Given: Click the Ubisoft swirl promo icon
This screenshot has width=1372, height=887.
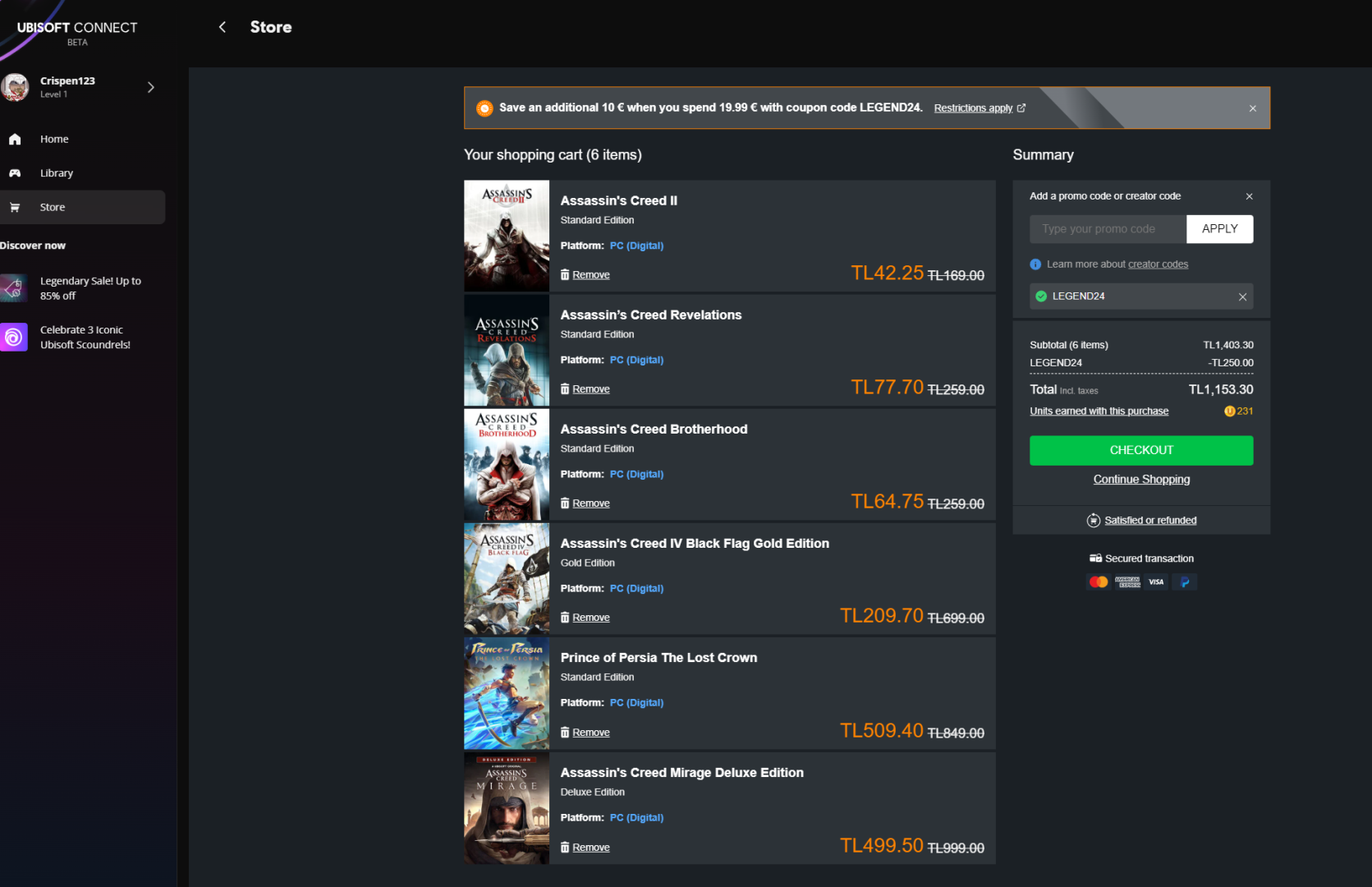Looking at the screenshot, I should [x=14, y=337].
